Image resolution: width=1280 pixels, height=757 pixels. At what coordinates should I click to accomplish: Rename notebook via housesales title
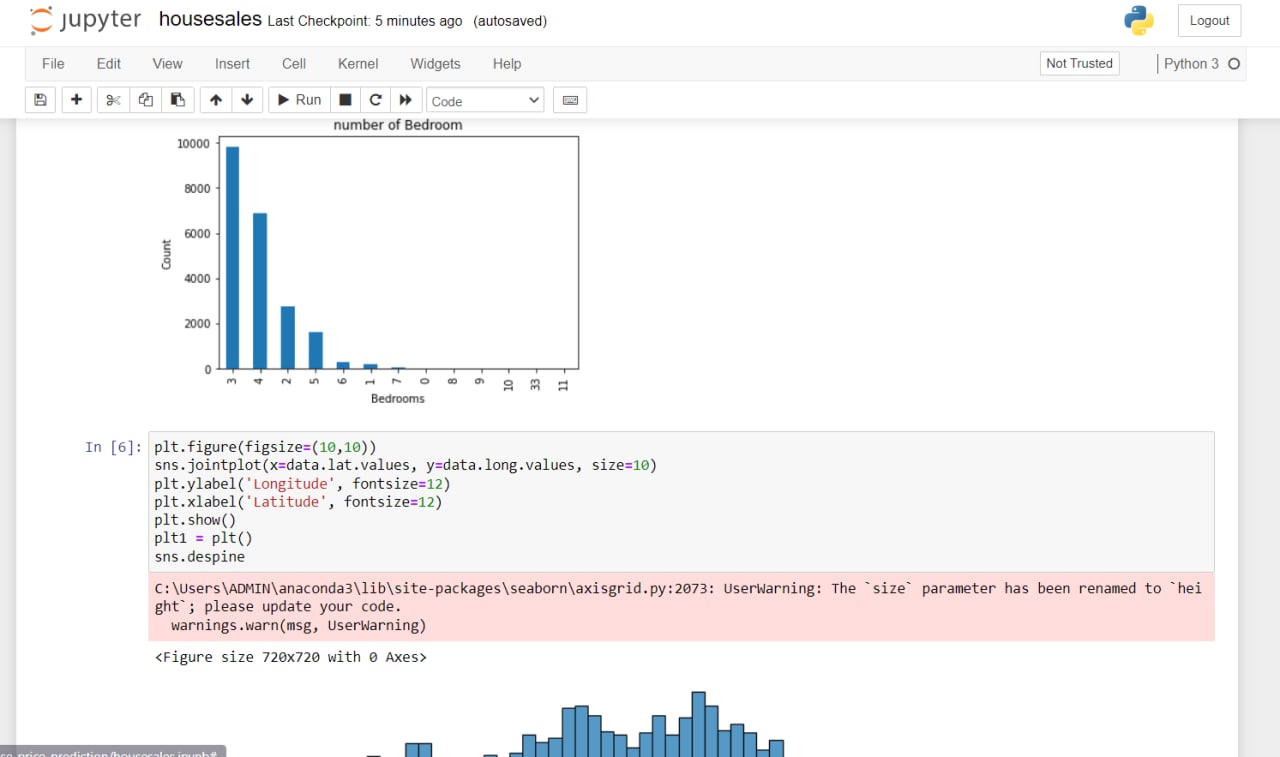pos(210,20)
